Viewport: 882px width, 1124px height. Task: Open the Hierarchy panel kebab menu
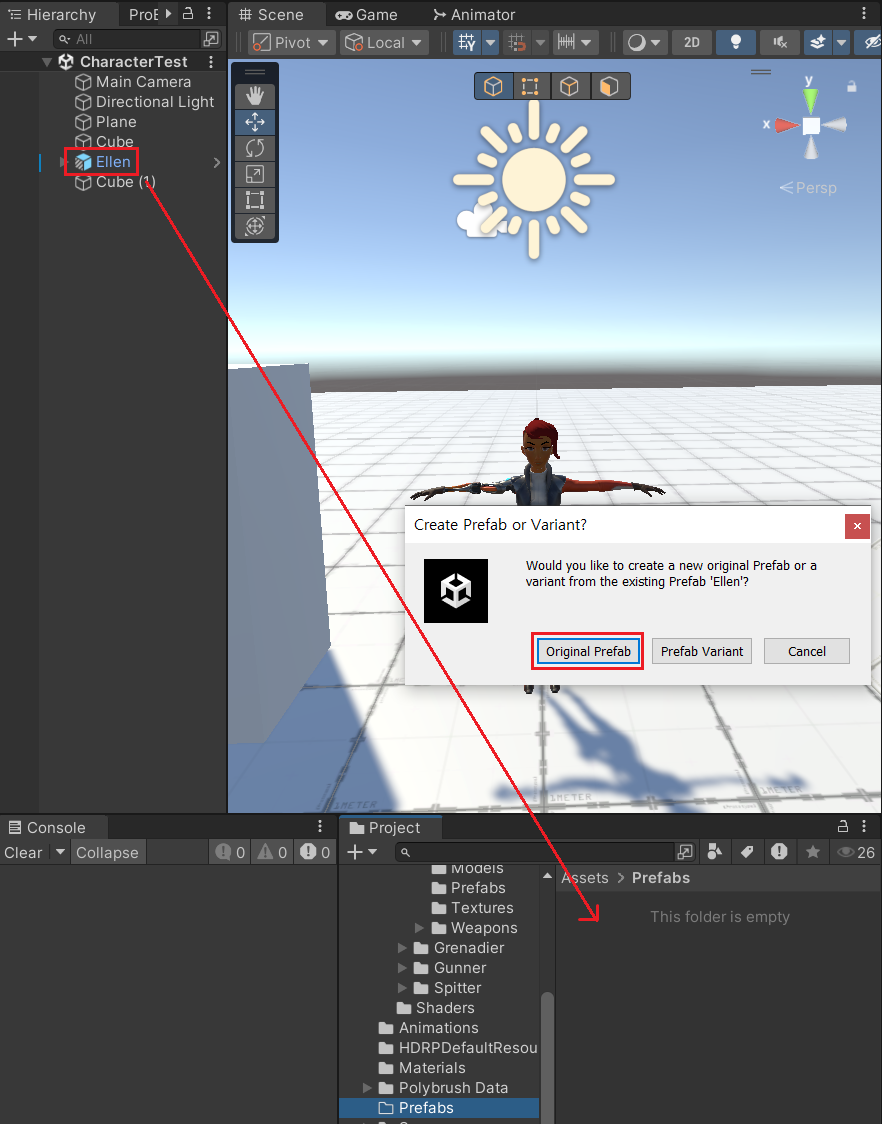(x=209, y=13)
